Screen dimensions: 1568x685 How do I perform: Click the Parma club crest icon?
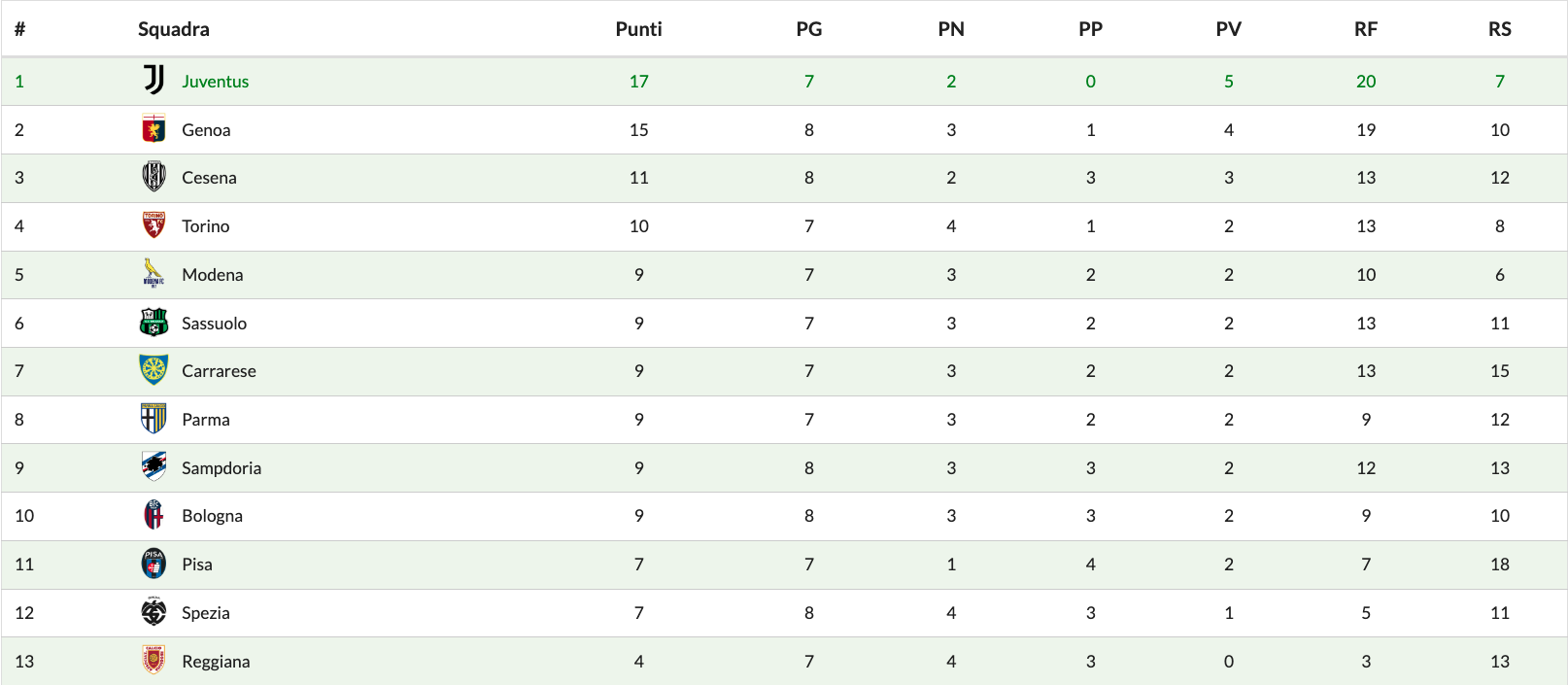(153, 419)
